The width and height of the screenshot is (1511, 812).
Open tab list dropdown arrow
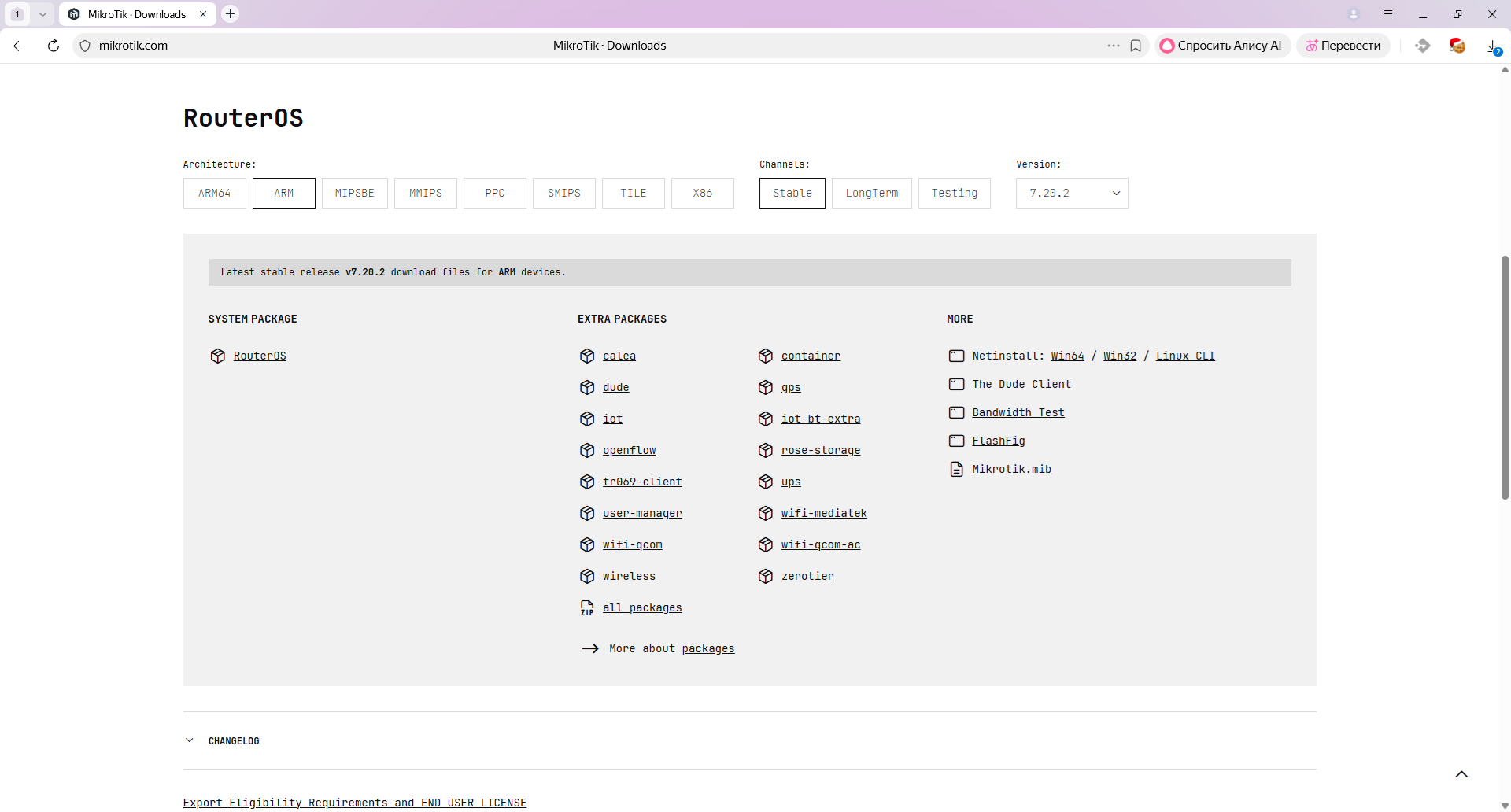(42, 14)
